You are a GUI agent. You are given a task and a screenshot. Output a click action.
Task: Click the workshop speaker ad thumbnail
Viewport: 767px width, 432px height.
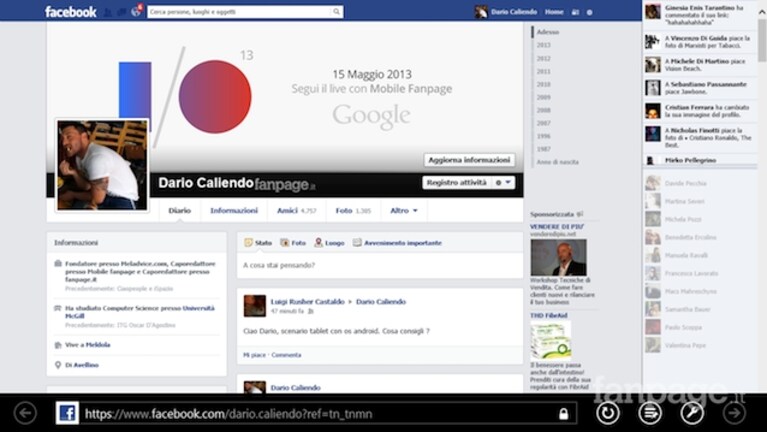click(558, 257)
